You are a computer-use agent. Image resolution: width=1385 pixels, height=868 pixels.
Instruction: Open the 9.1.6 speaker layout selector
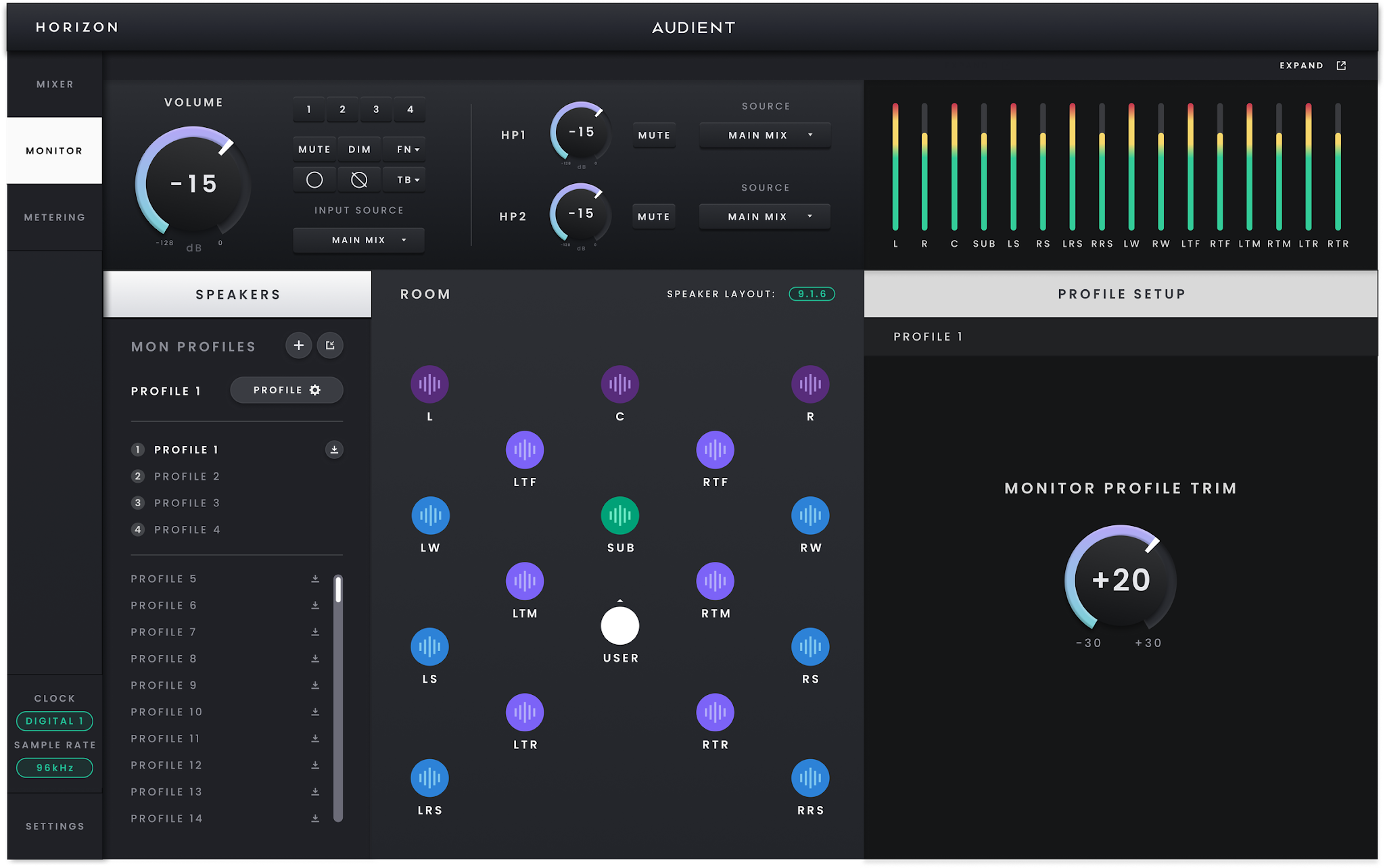point(812,294)
